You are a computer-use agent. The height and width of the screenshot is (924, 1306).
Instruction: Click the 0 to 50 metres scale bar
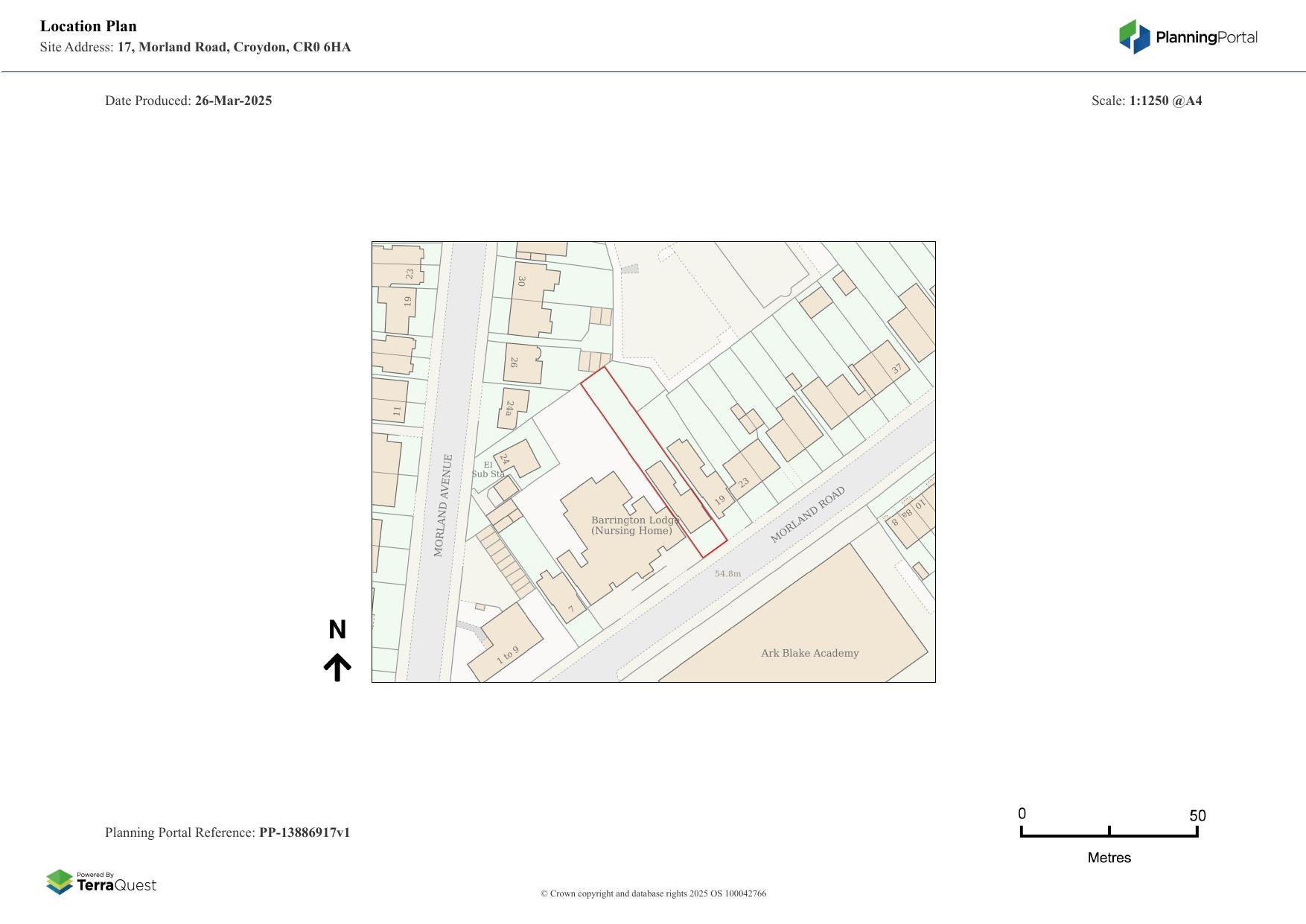coord(1109,834)
